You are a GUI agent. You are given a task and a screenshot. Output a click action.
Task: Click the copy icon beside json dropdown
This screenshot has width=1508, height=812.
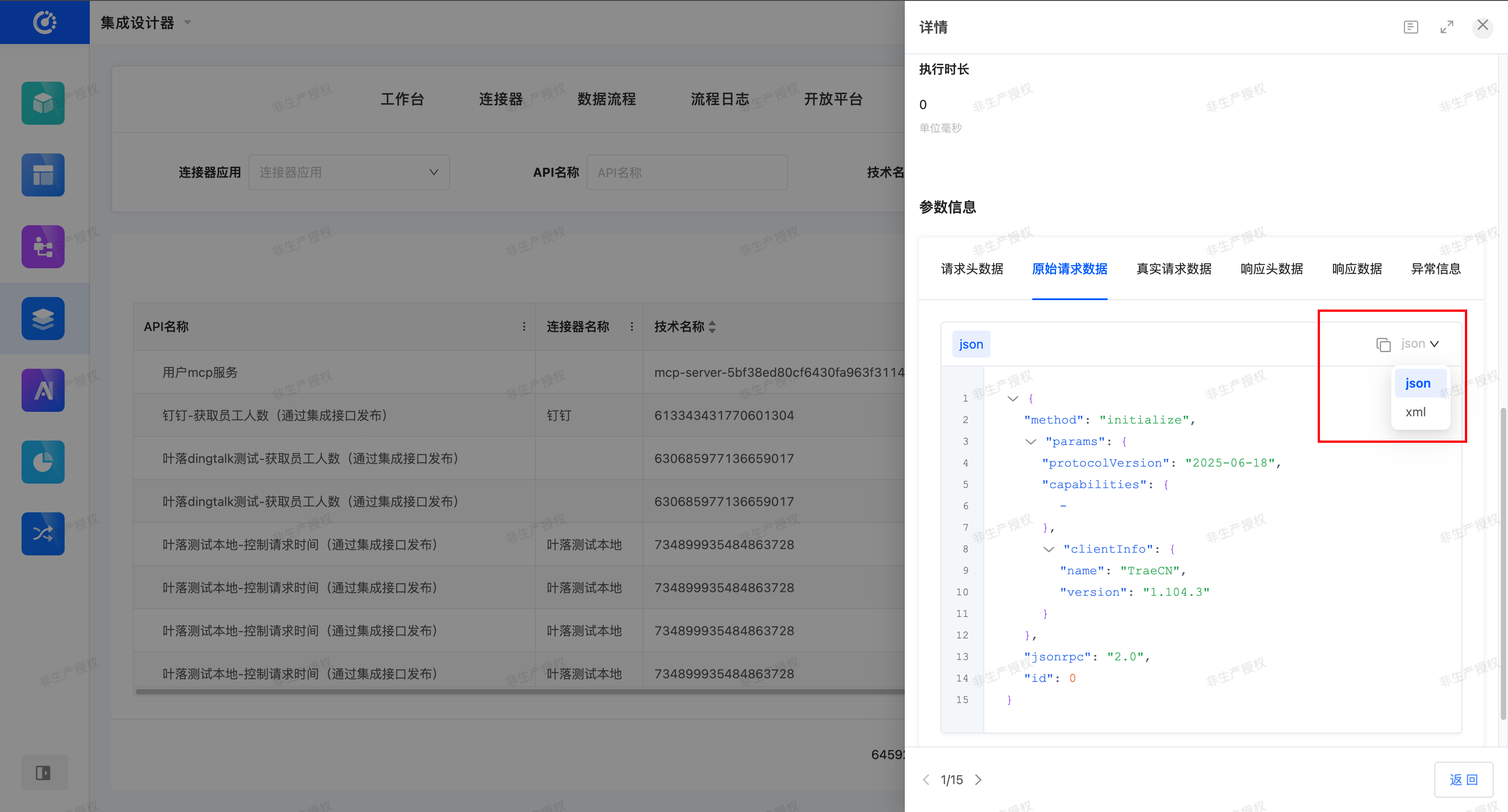[x=1383, y=345]
